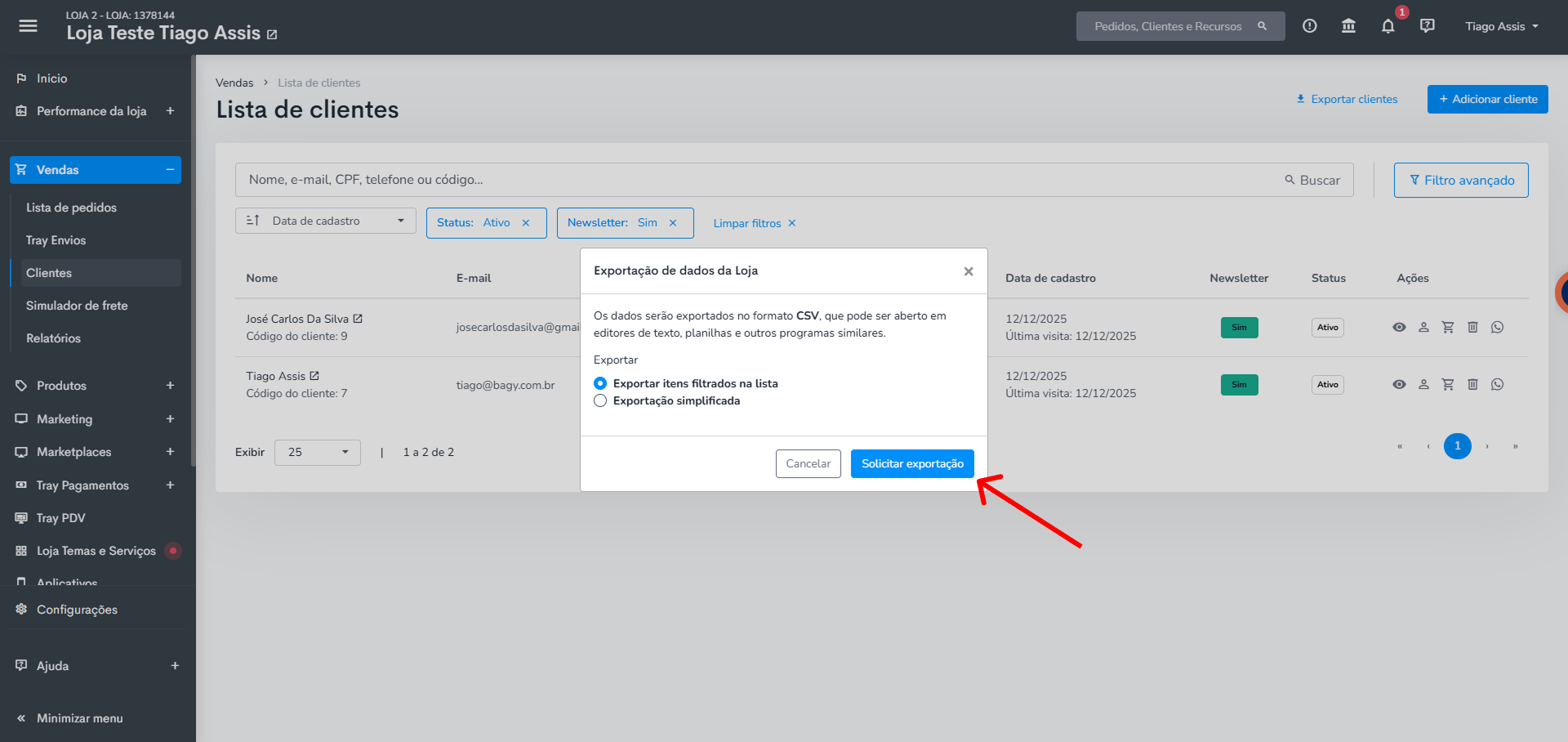Open the Exibir 25 rows dropdown
1568x742 pixels.
click(x=318, y=452)
